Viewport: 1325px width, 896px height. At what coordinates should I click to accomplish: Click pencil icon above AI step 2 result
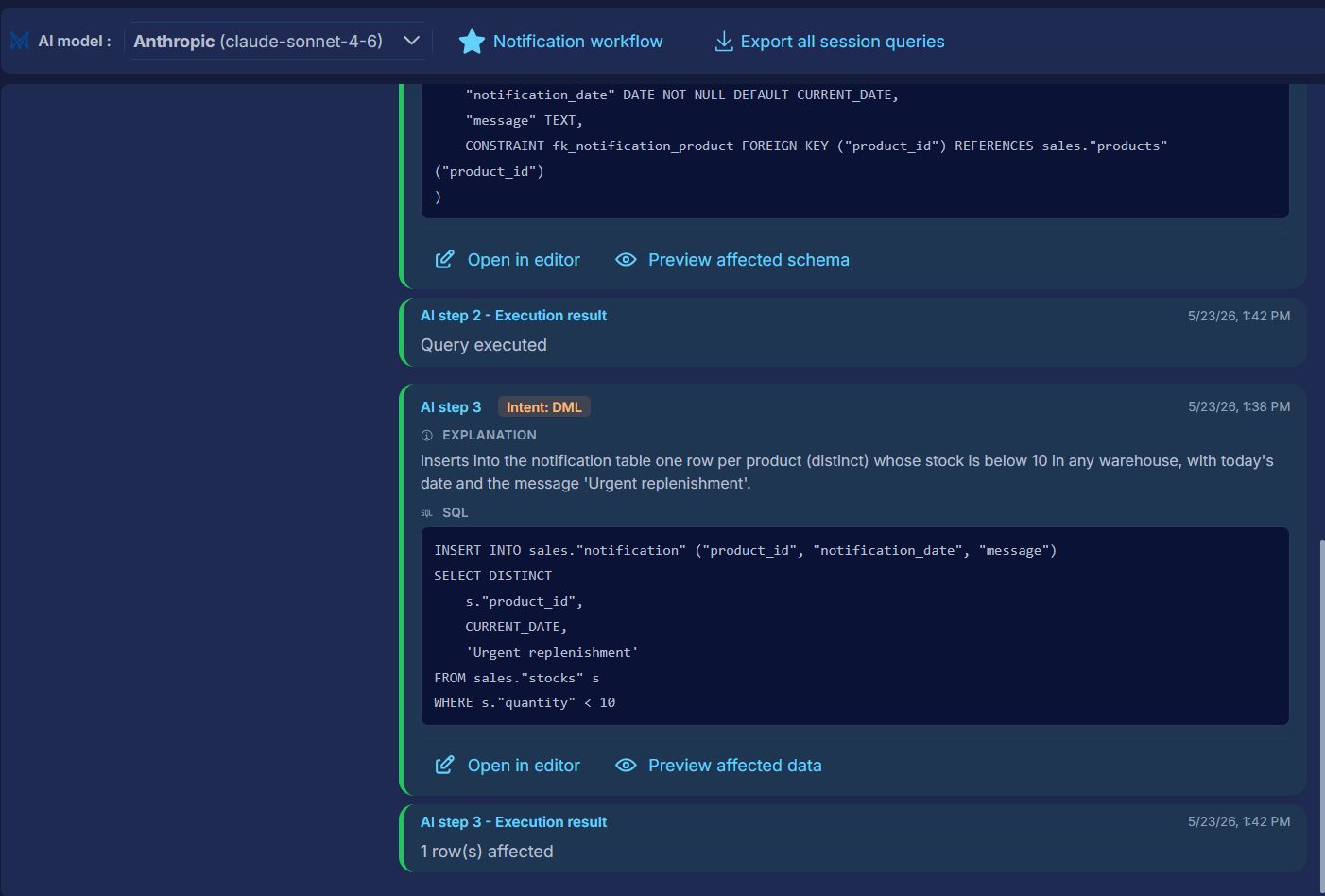coord(444,260)
